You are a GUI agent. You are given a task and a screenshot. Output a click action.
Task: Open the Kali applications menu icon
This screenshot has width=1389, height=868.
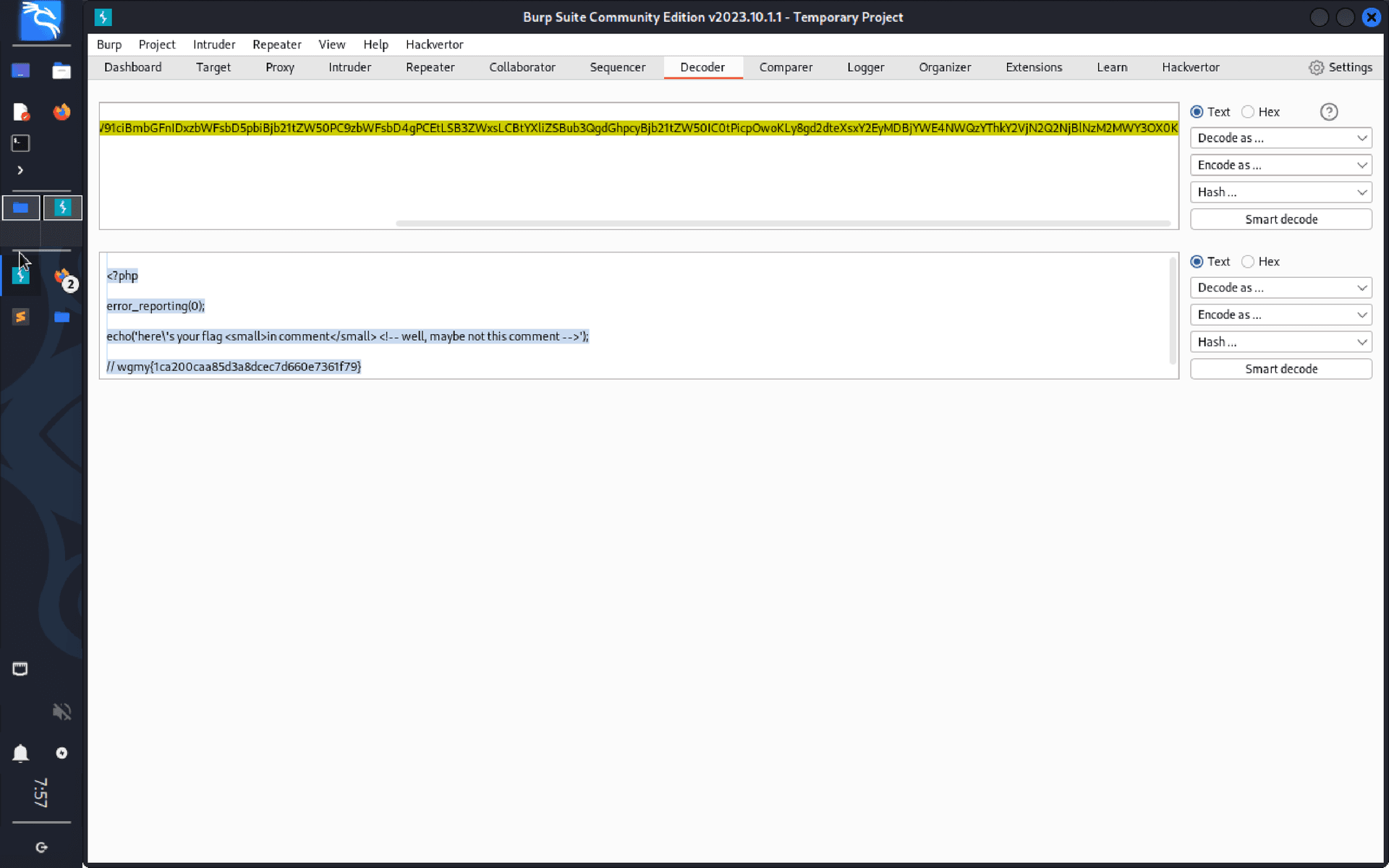pos(41,22)
